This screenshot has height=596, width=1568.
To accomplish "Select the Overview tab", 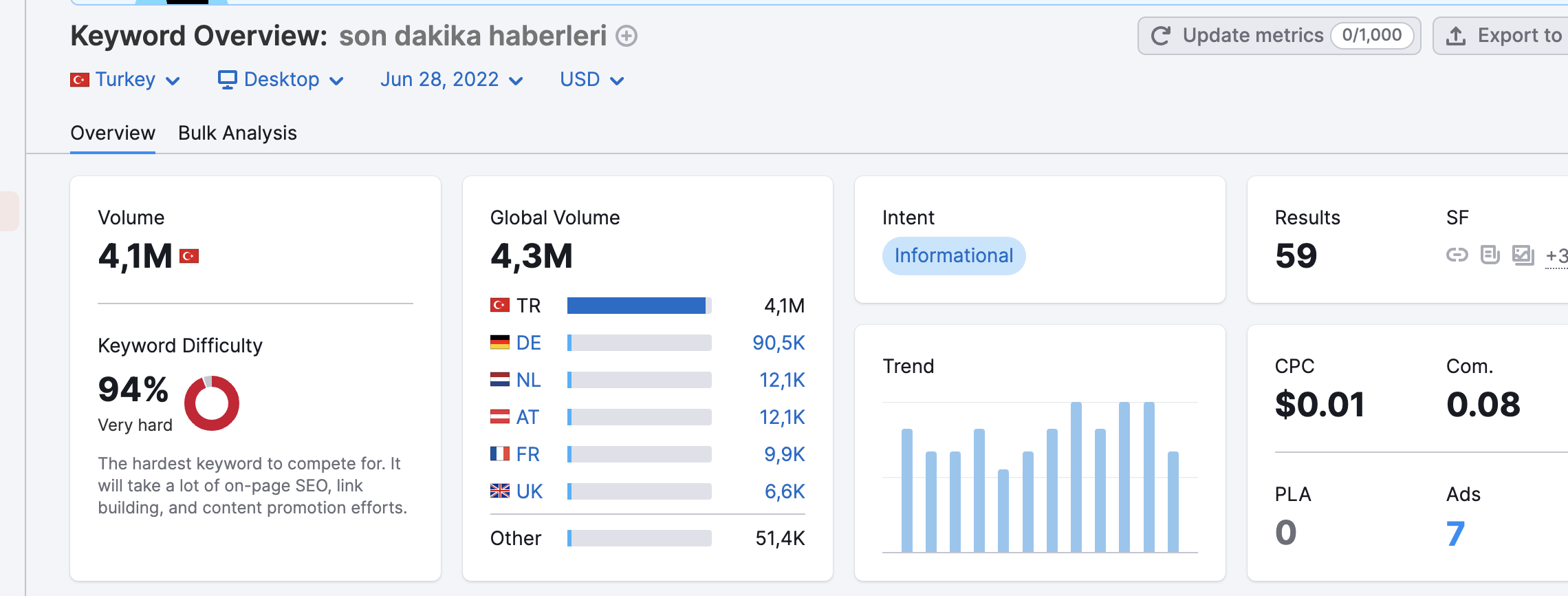I will [113, 133].
